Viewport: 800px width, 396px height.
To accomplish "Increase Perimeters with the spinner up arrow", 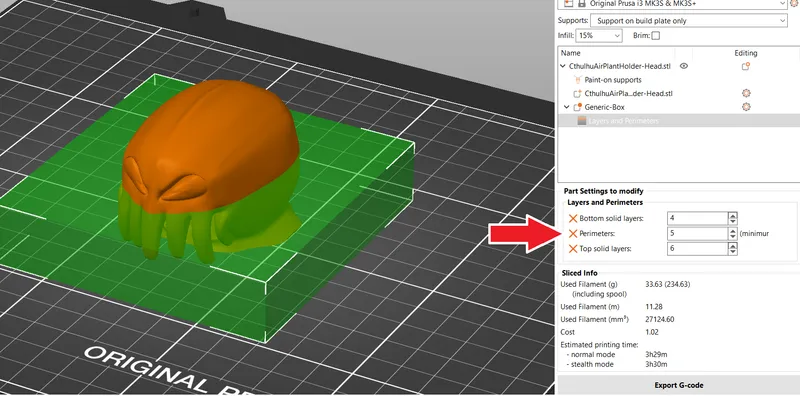I will (733, 231).
